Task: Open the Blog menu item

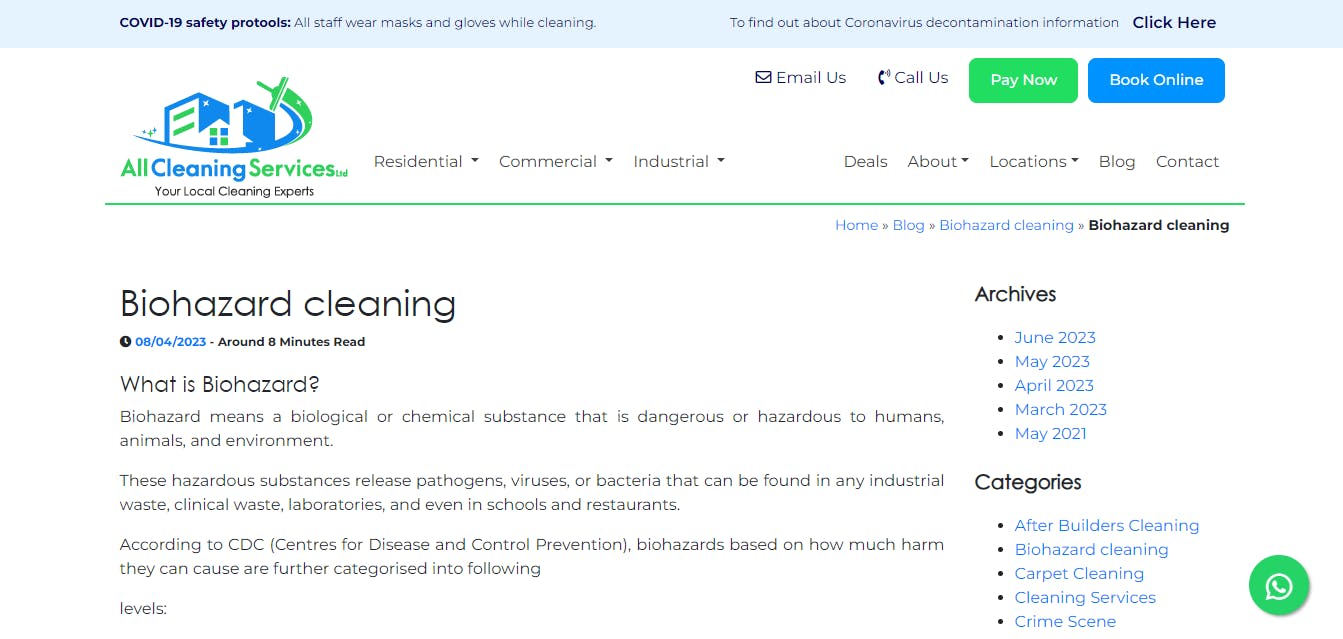Action: click(1116, 162)
